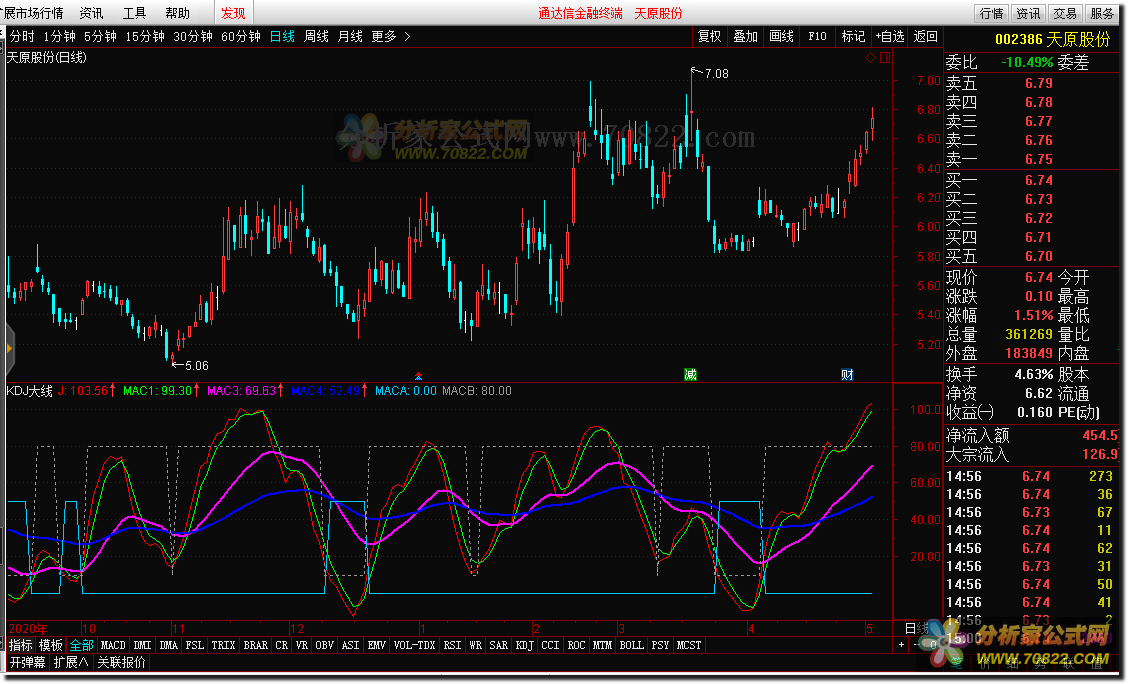Open the 工具 menu
Image resolution: width=1129 pixels, height=684 pixels.
coord(135,13)
